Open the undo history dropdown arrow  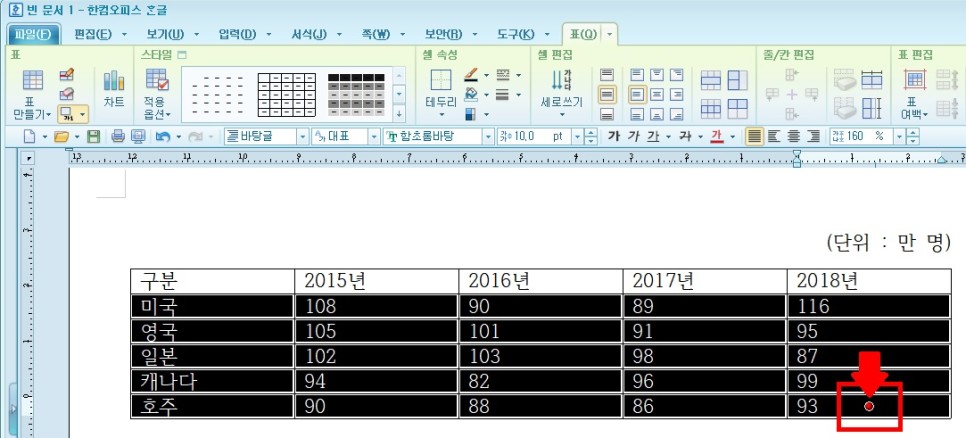(179, 137)
